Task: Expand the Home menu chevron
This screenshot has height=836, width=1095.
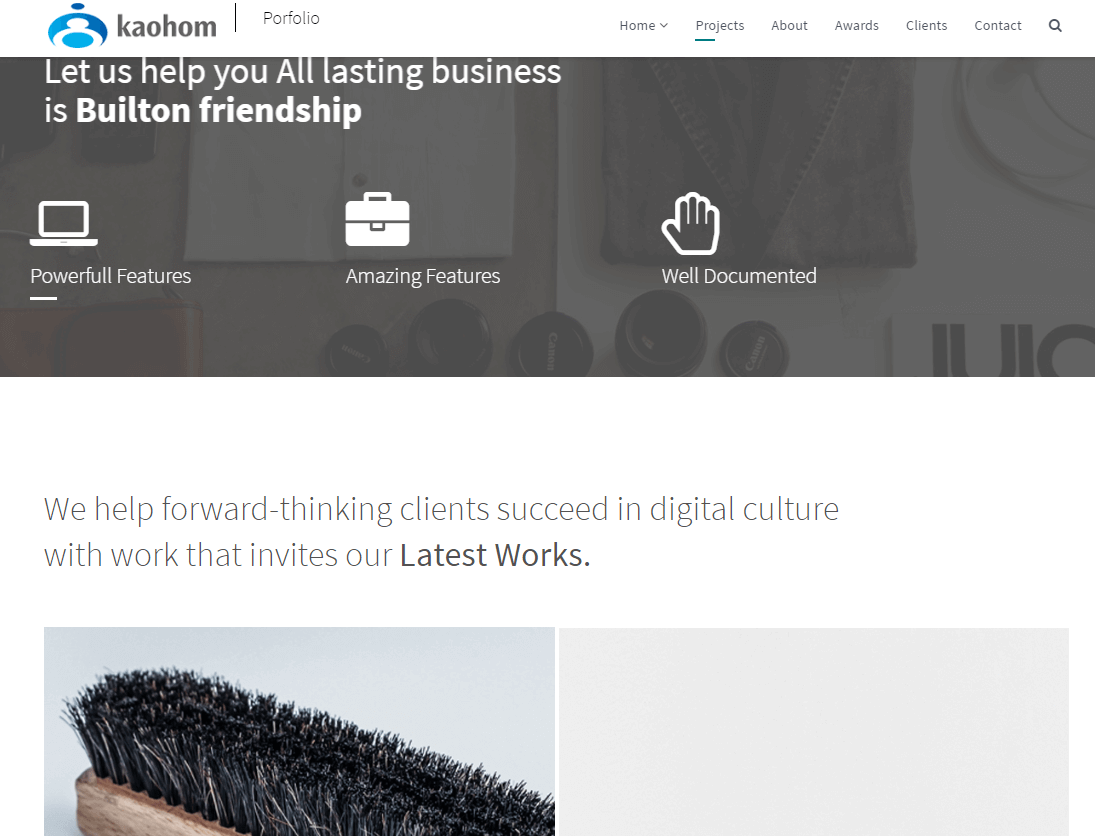Action: [x=664, y=26]
